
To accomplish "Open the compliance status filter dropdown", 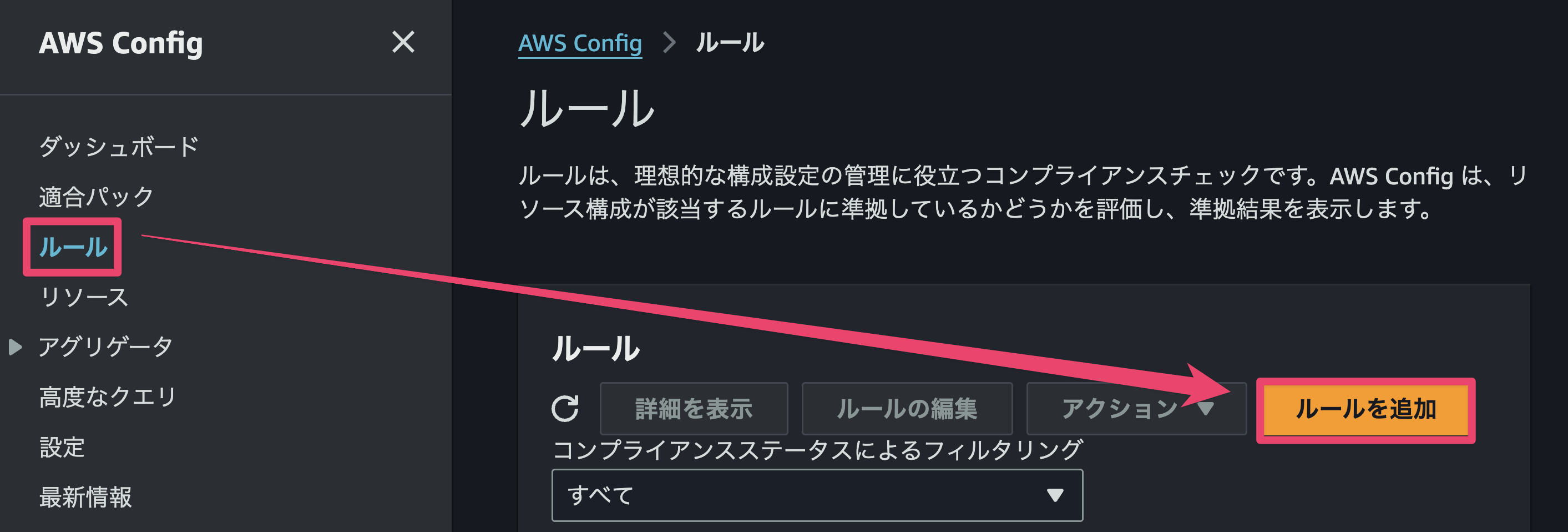I will pos(816,495).
